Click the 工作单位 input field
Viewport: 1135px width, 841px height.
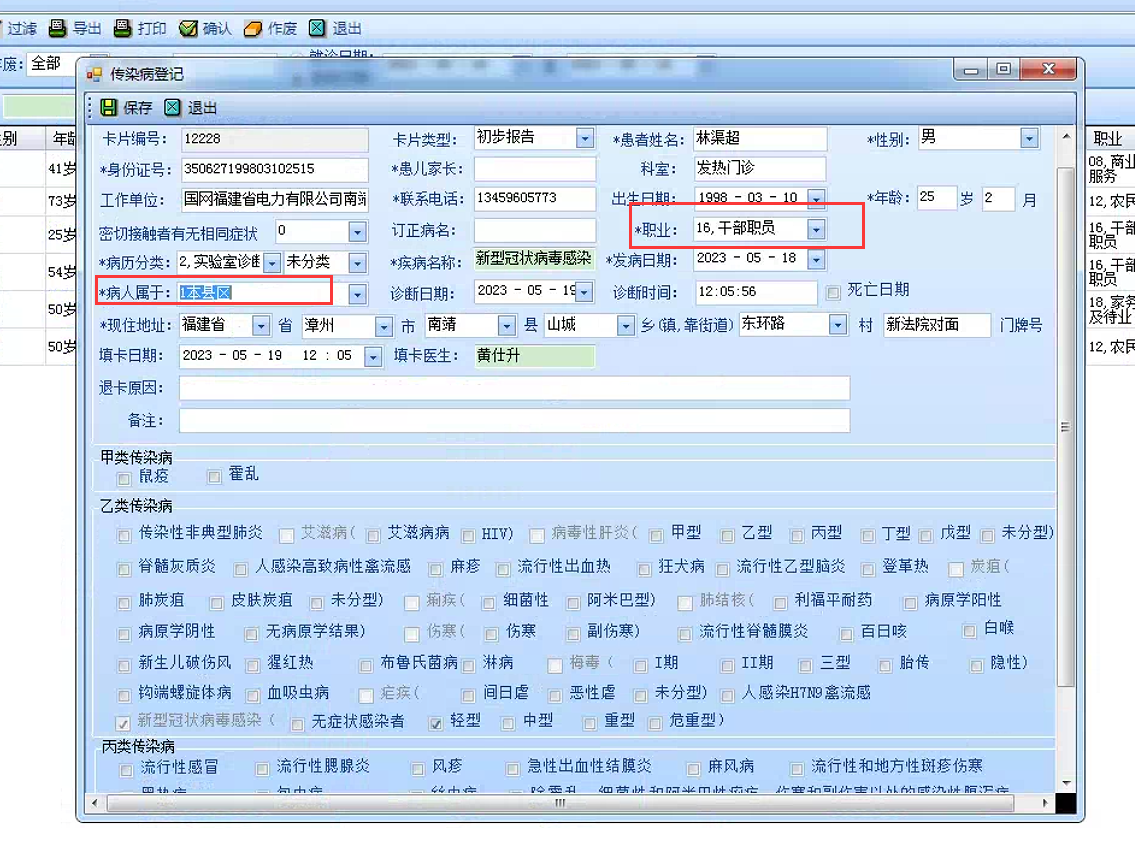[274, 199]
